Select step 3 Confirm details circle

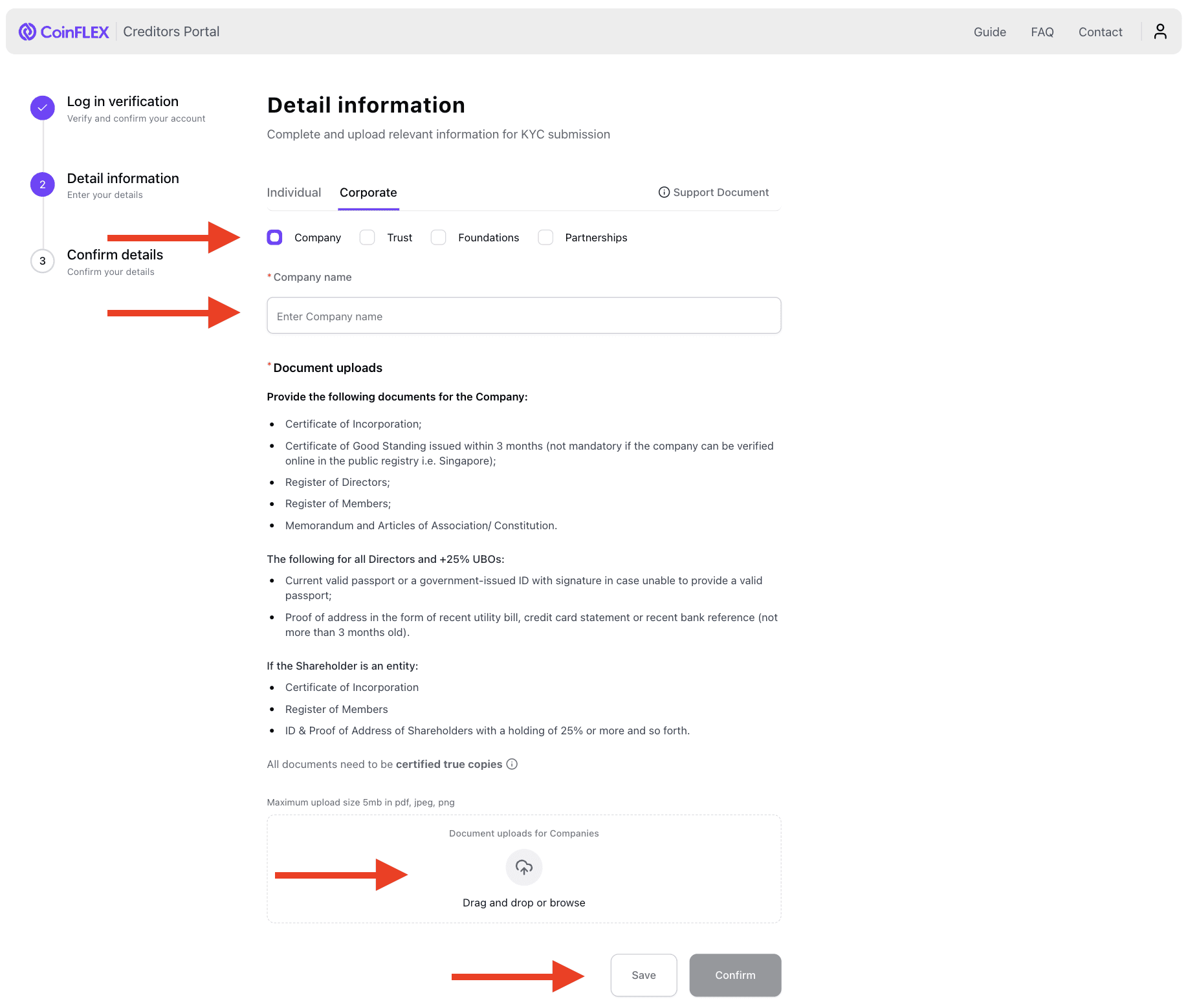coord(42,261)
